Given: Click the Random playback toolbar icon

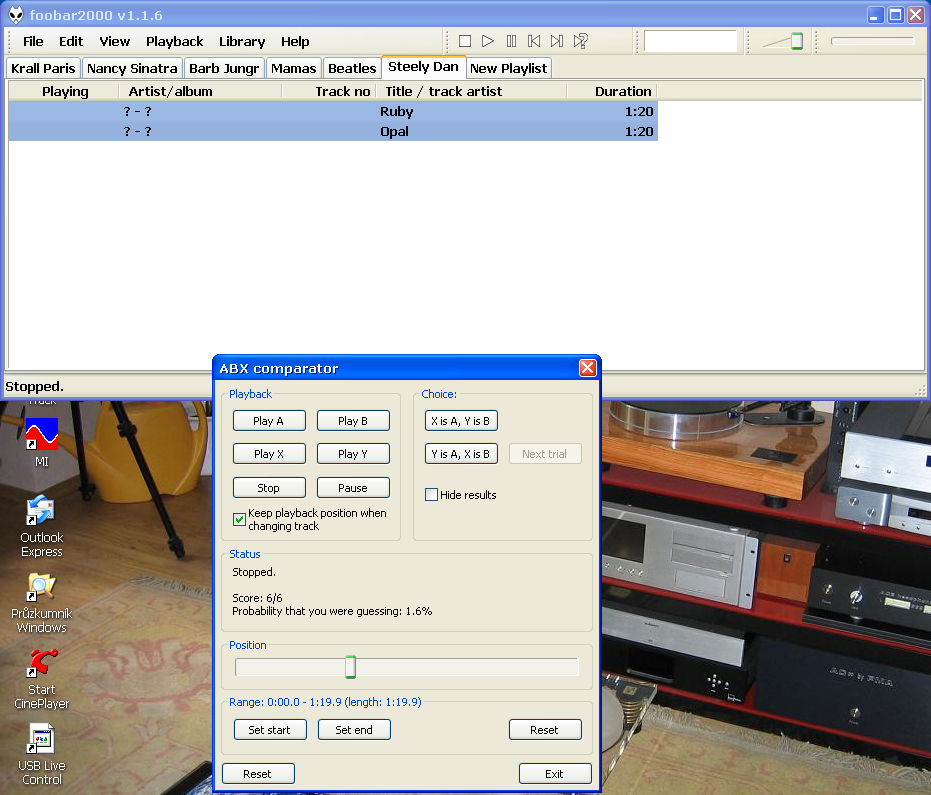Looking at the screenshot, I should [580, 41].
